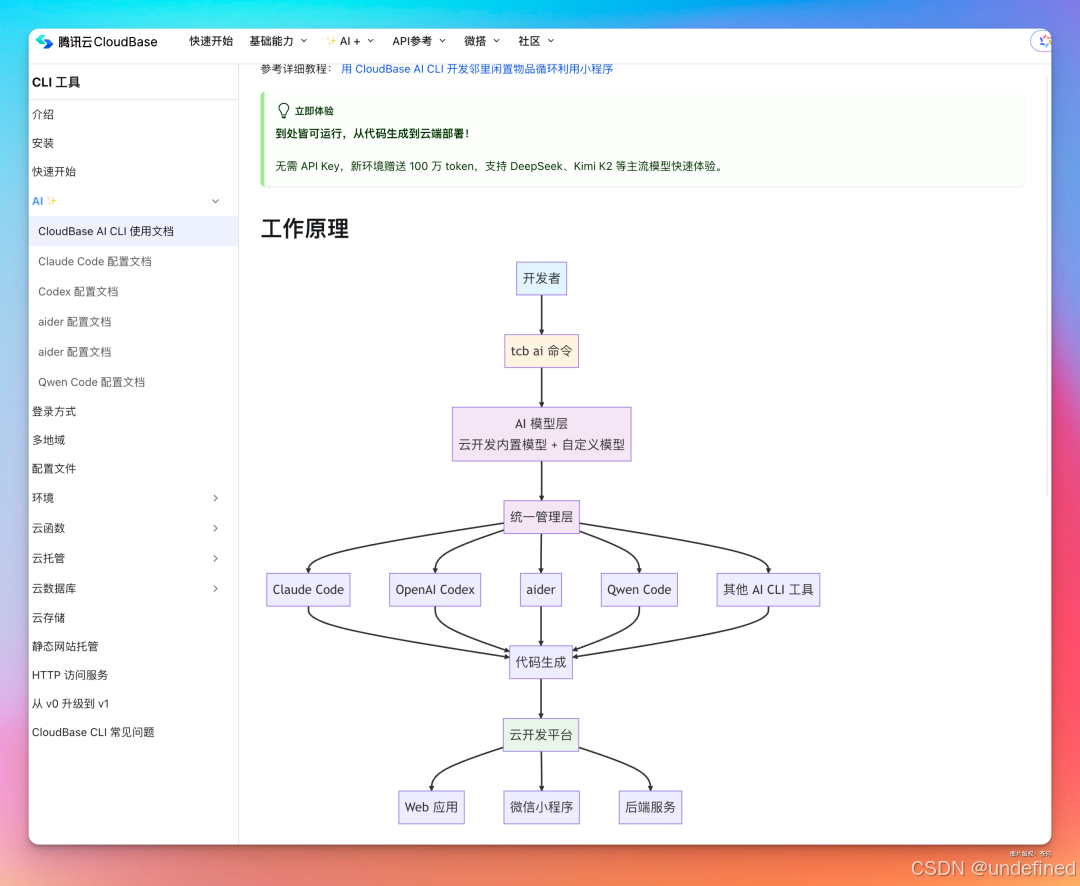This screenshot has width=1080, height=886.
Task: Open the 社区 navigation dropdown
Action: 536,41
